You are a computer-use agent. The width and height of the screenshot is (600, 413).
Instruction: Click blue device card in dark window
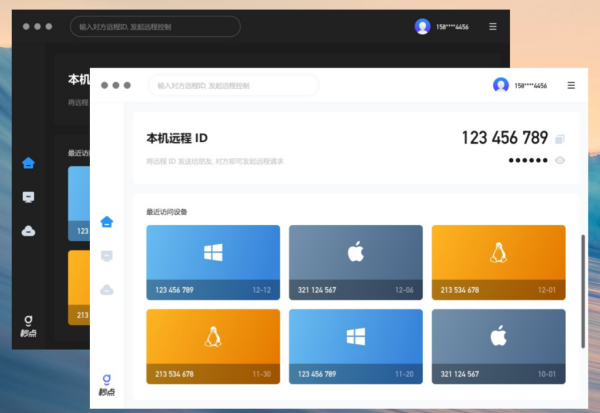[x=79, y=203]
